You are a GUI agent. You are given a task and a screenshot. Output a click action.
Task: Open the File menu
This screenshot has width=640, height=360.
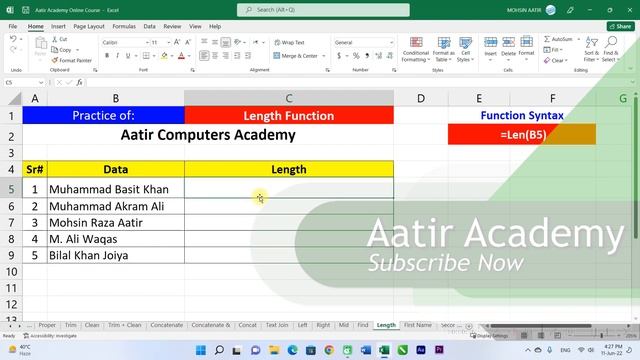coord(13,26)
